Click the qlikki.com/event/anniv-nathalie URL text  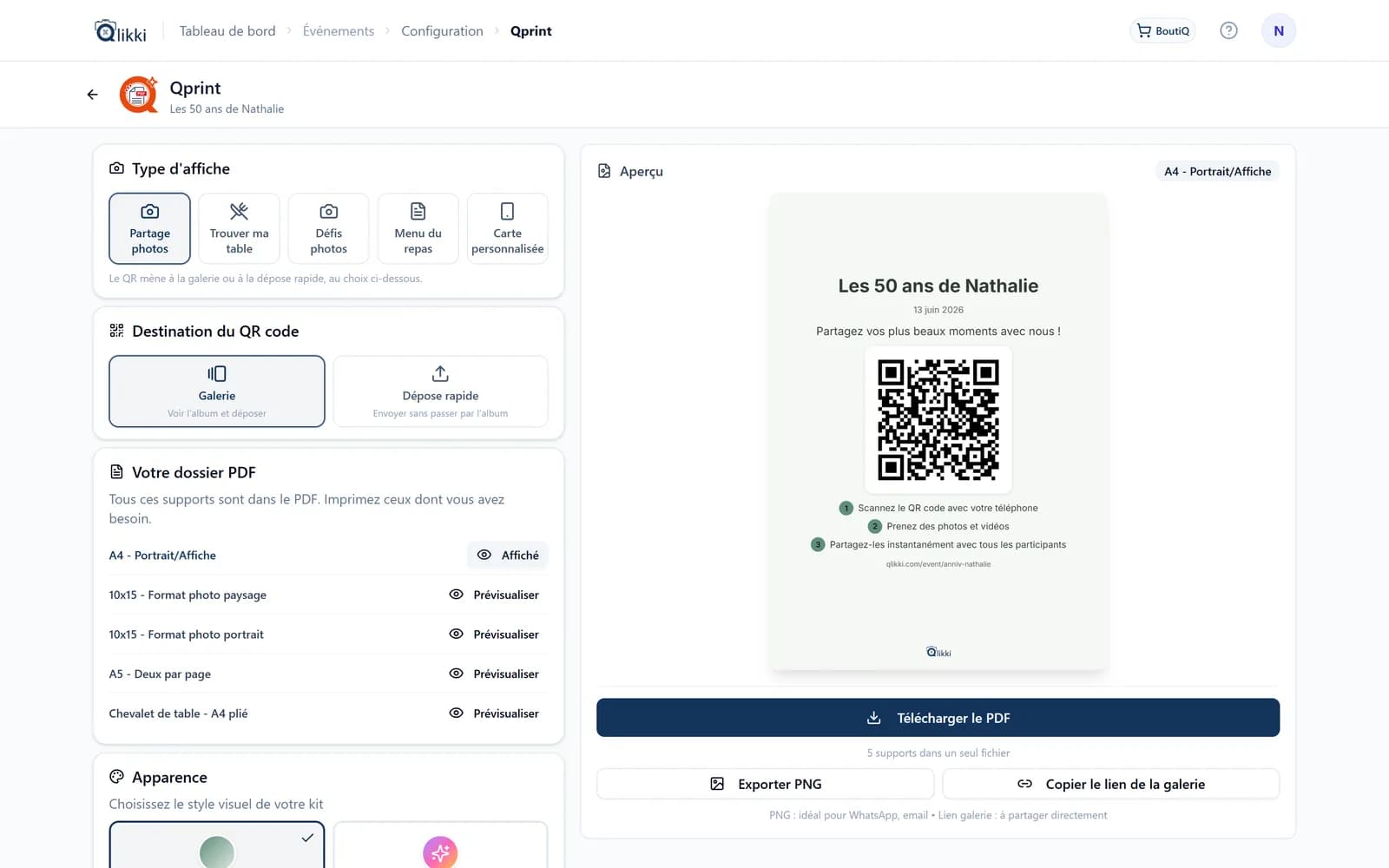[x=938, y=564]
